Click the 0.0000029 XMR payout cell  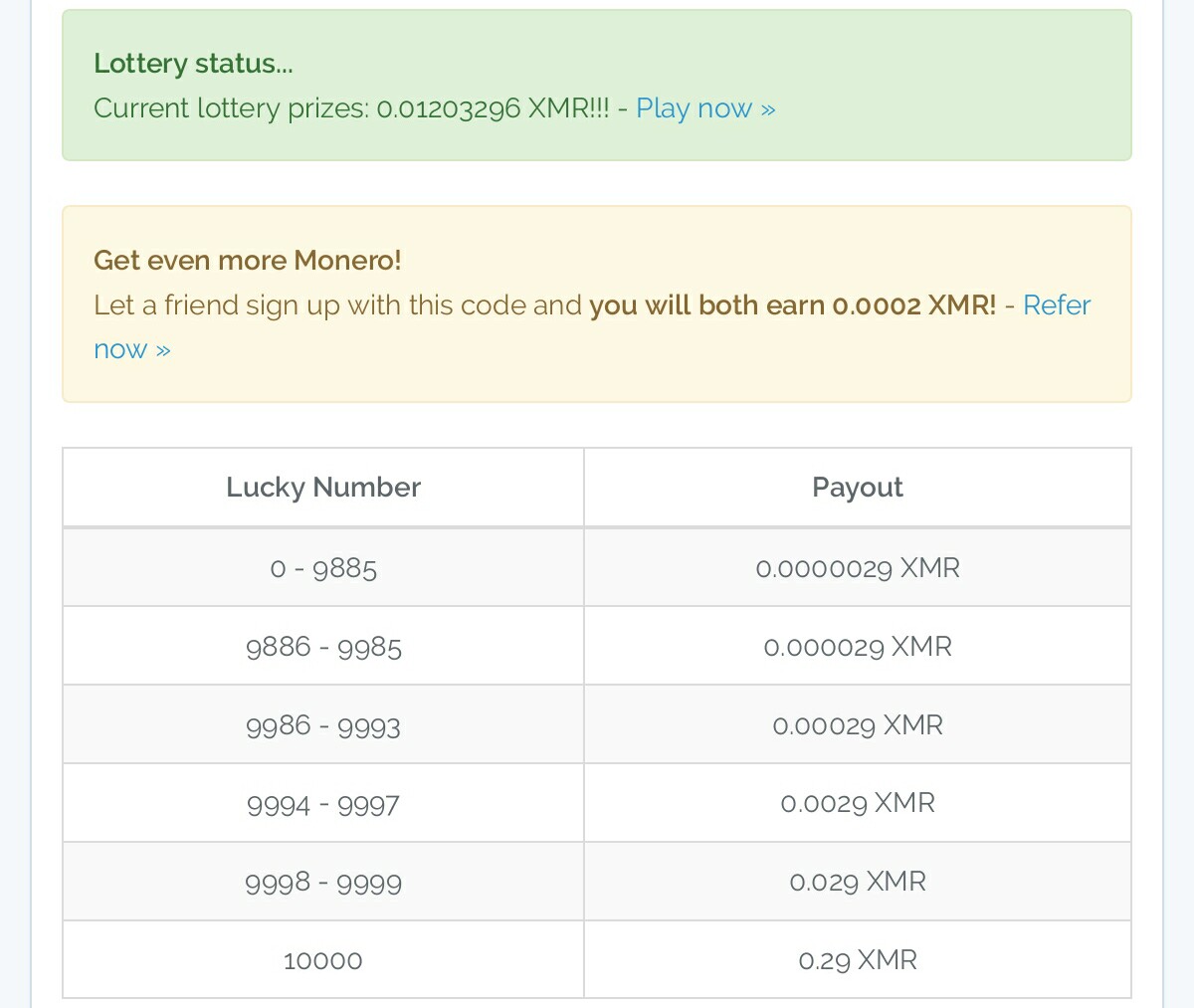coord(858,568)
